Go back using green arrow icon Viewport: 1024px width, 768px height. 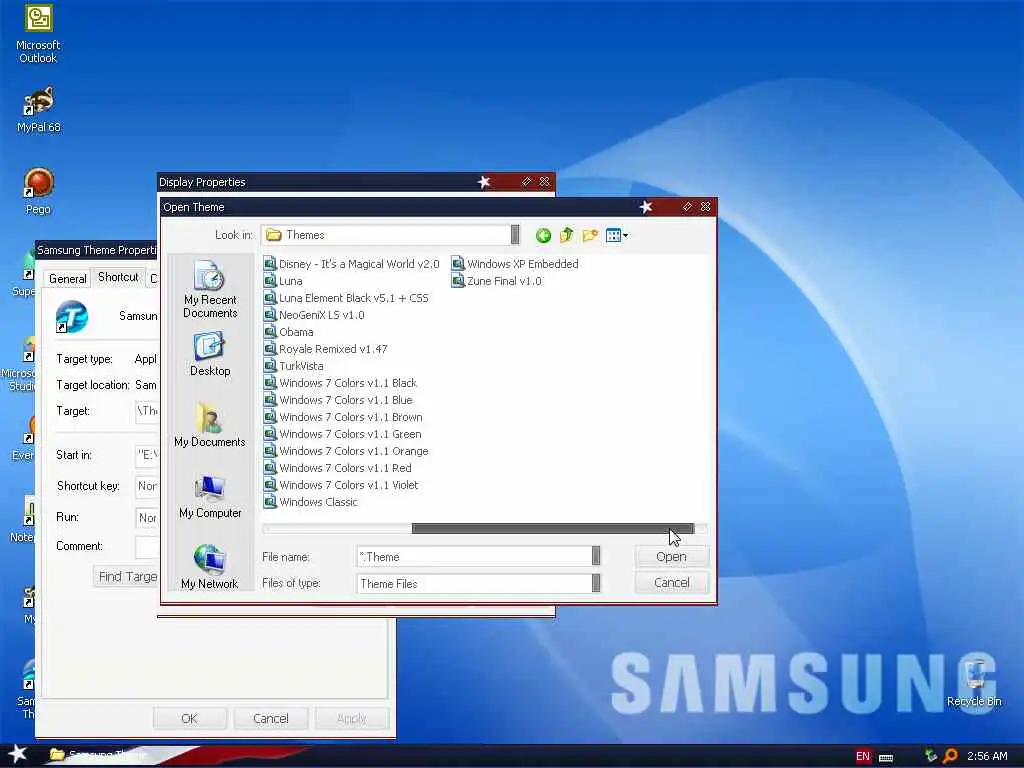[x=543, y=236]
